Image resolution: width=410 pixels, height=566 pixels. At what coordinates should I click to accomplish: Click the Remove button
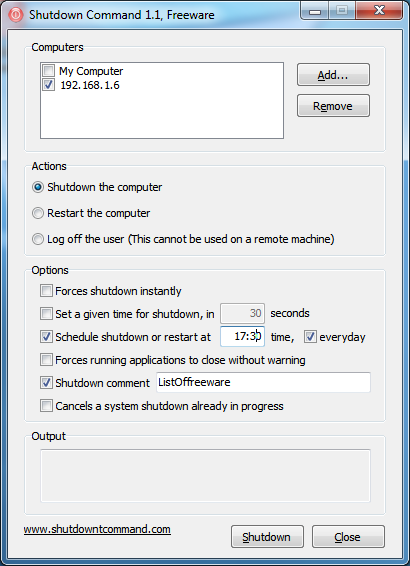[333, 106]
